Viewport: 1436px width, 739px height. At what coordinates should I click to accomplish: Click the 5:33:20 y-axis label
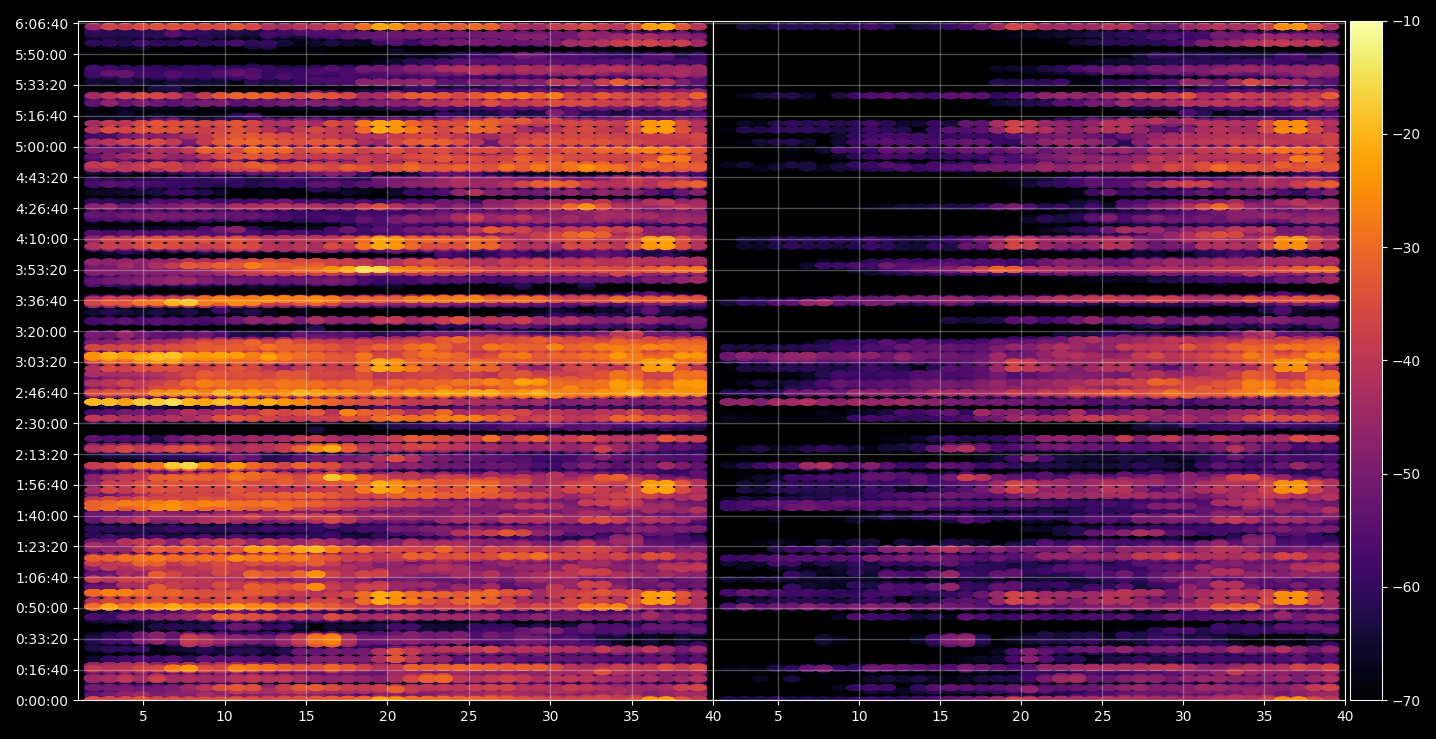(42, 85)
